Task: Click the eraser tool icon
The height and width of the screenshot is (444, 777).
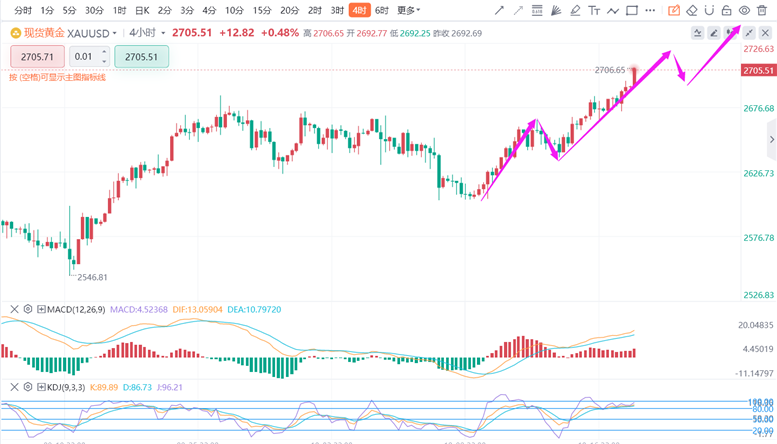Action: click(x=690, y=10)
